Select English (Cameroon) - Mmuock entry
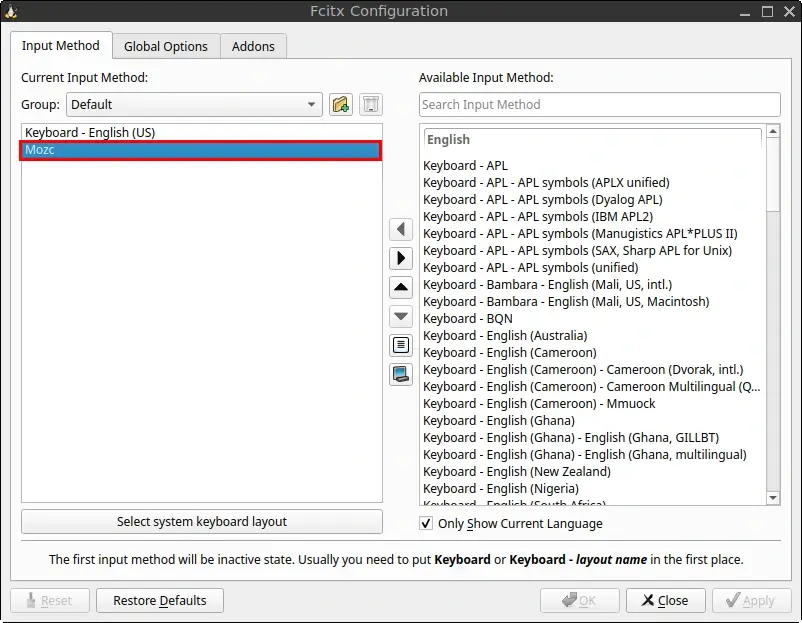Viewport: 802px width, 623px height. (x=592, y=404)
